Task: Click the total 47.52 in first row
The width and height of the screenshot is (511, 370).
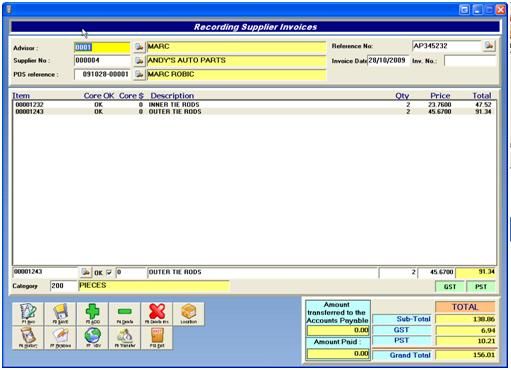Action: [483, 105]
